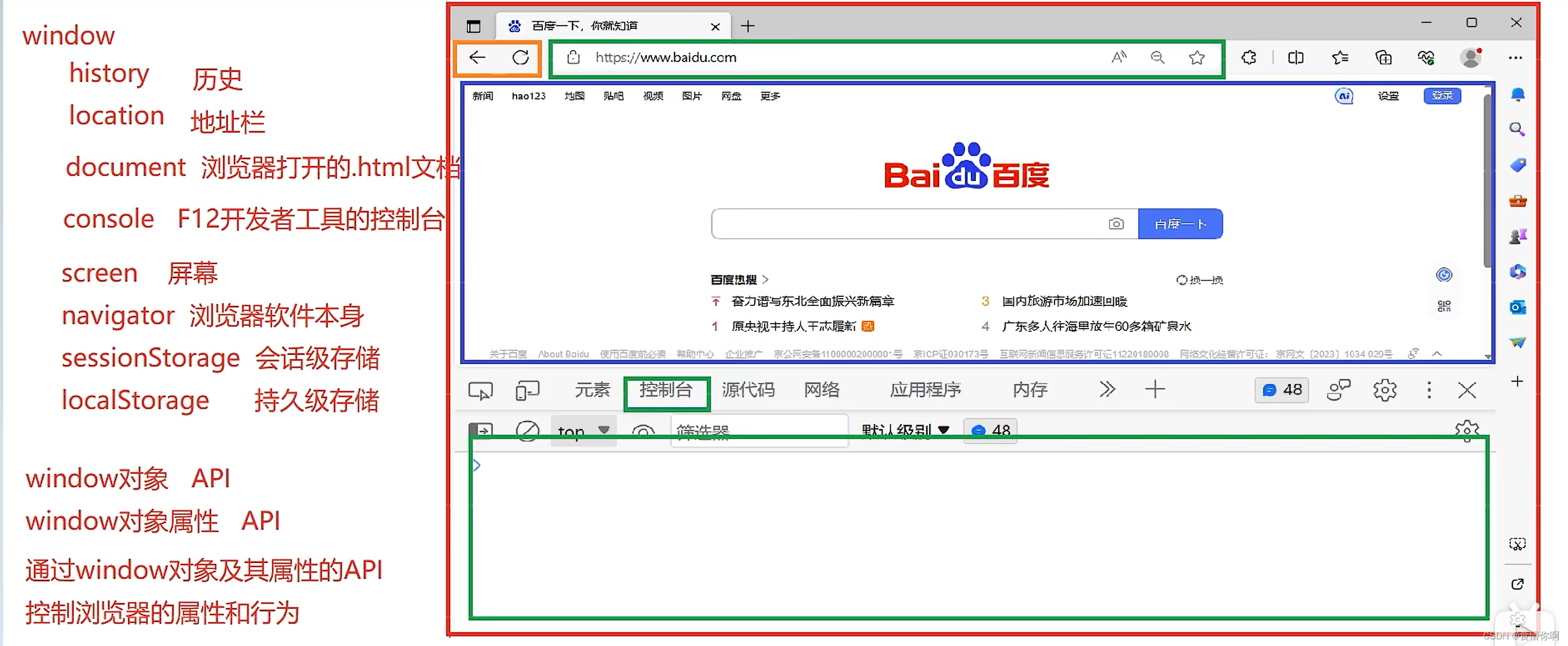Open 网盘 link

coord(731,96)
